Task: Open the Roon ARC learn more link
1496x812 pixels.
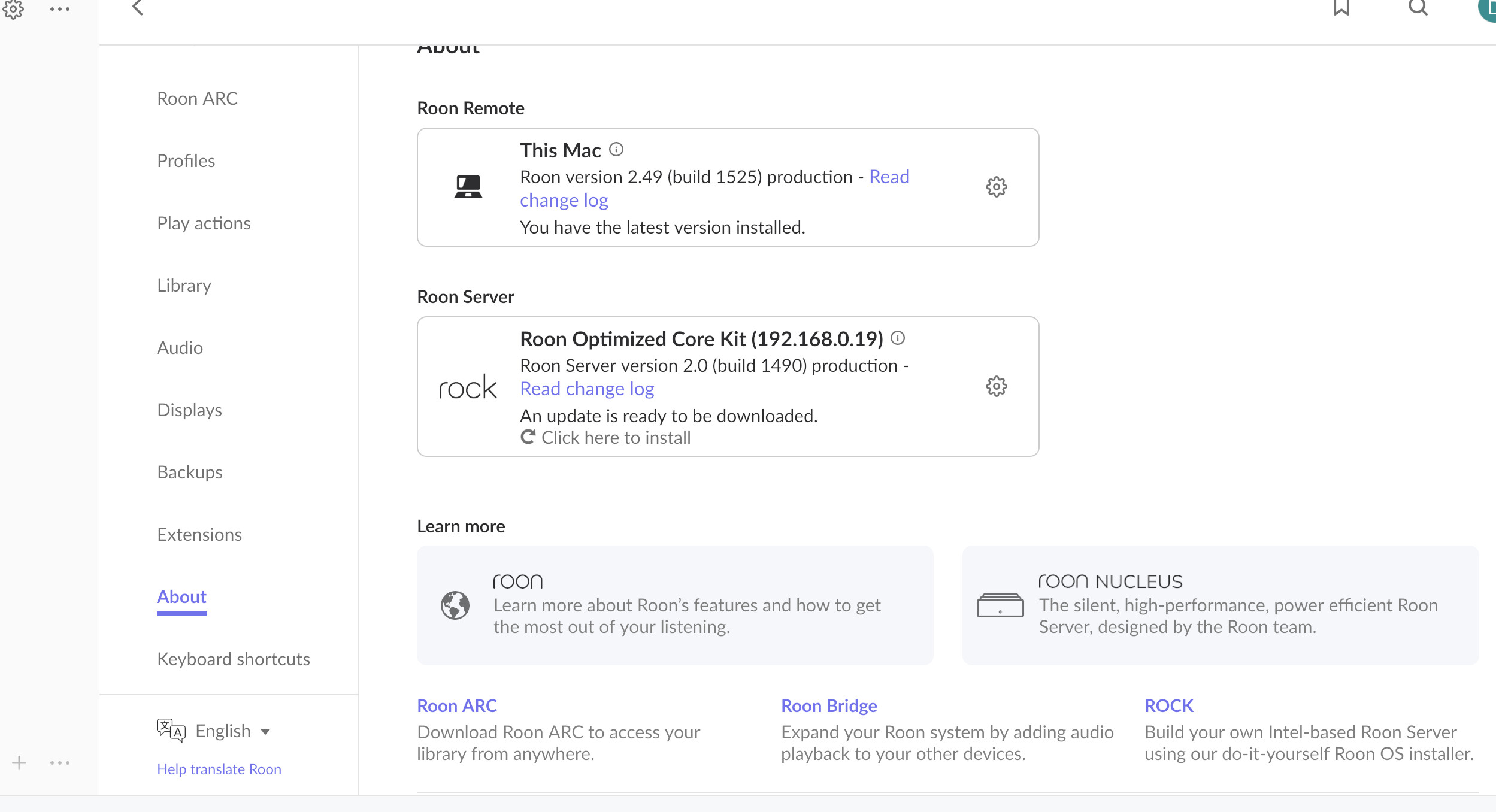Action: (457, 705)
